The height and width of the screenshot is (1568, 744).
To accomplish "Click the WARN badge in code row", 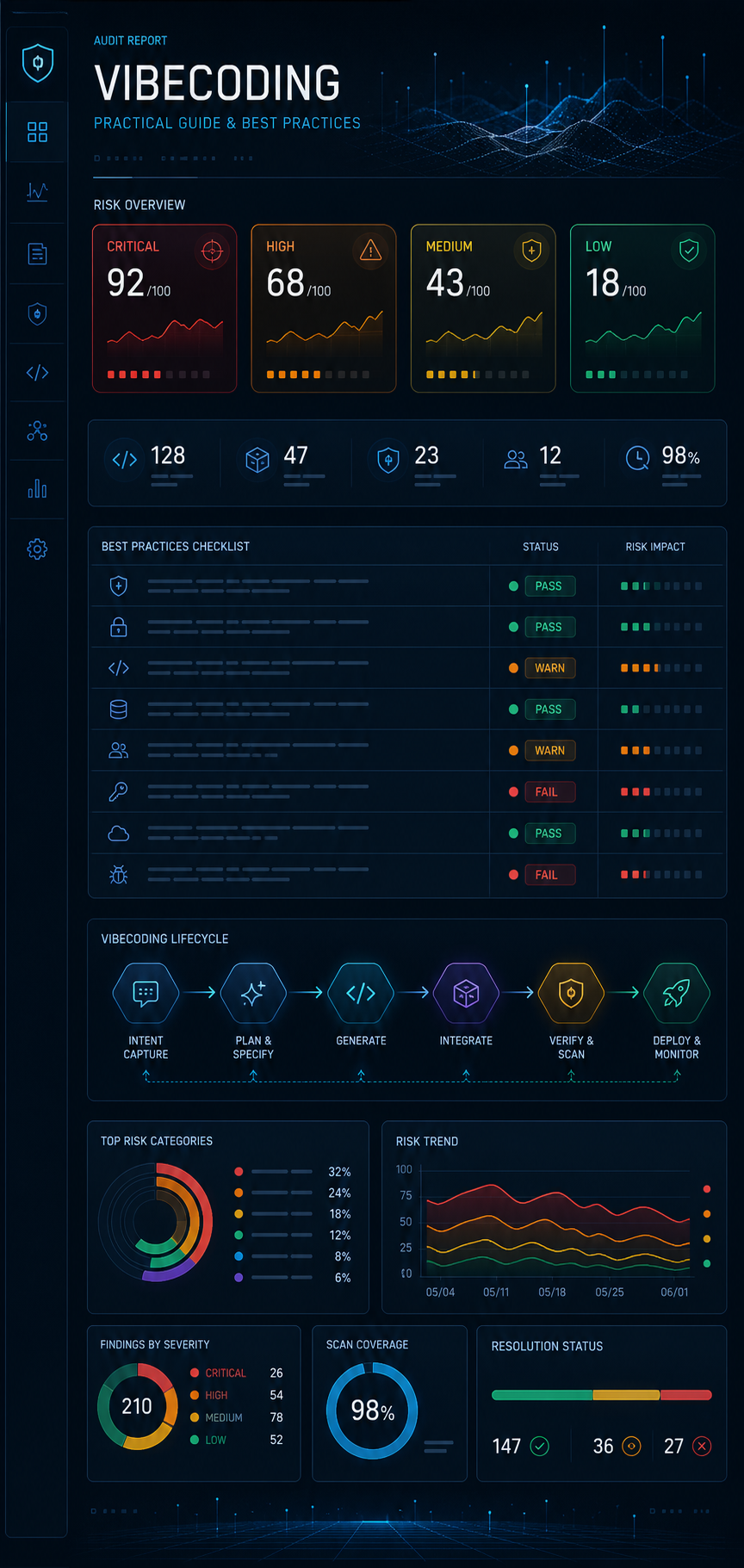I will [549, 668].
